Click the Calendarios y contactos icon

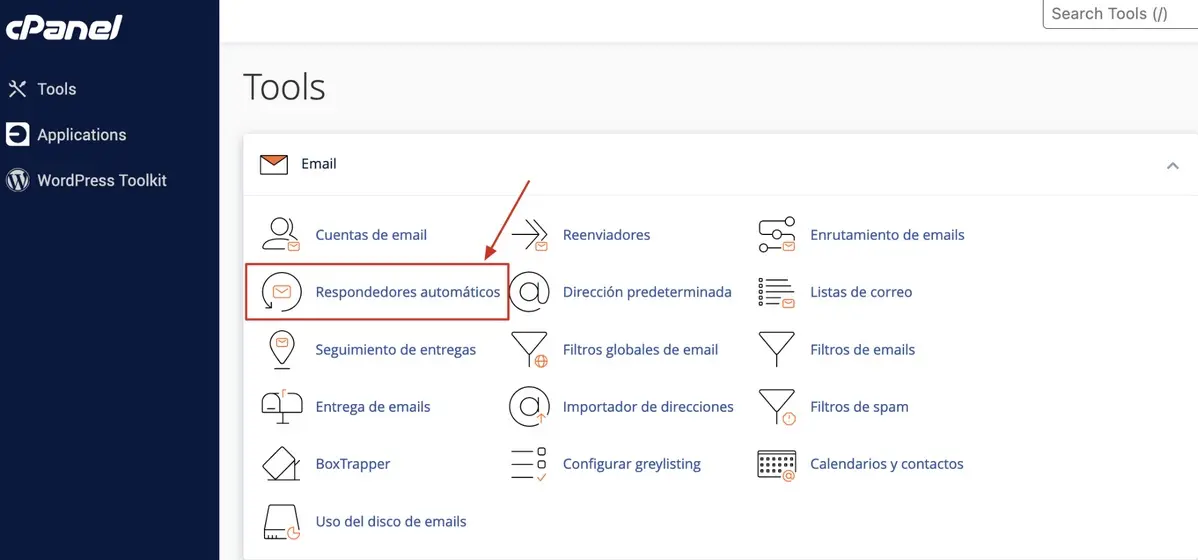click(x=776, y=464)
